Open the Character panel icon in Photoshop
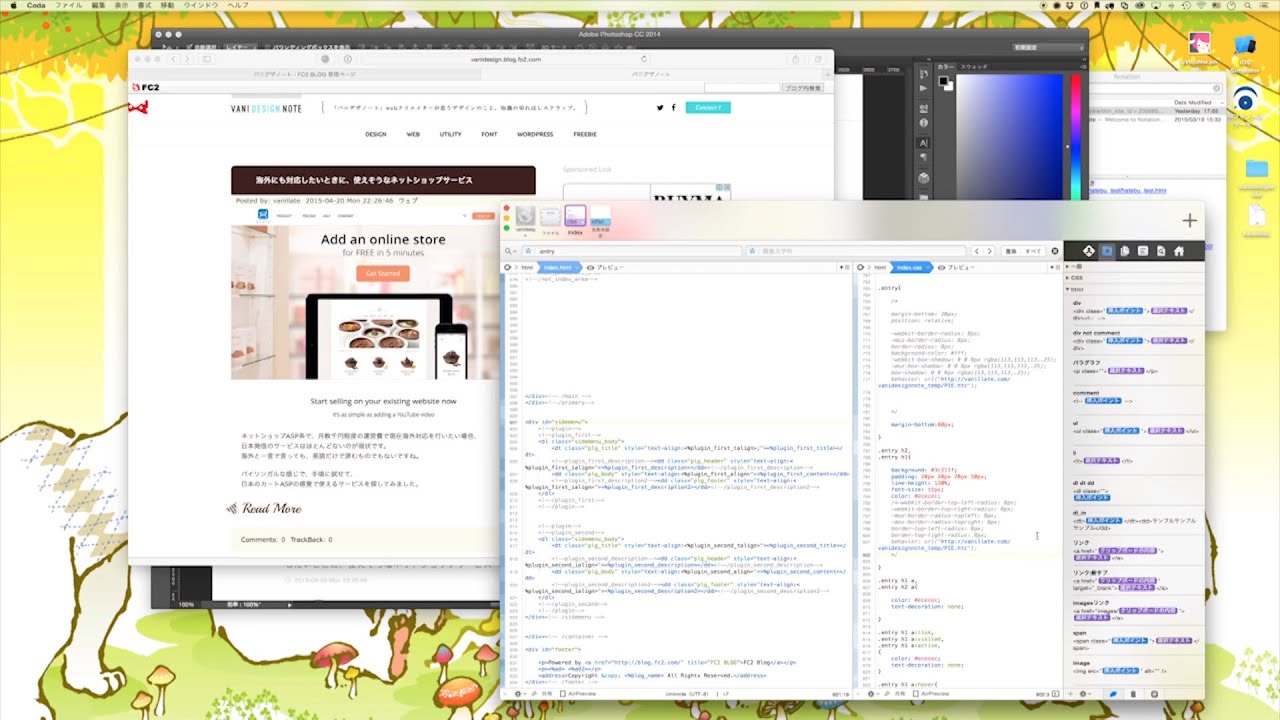Viewport: 1280px width, 720px height. click(x=924, y=141)
